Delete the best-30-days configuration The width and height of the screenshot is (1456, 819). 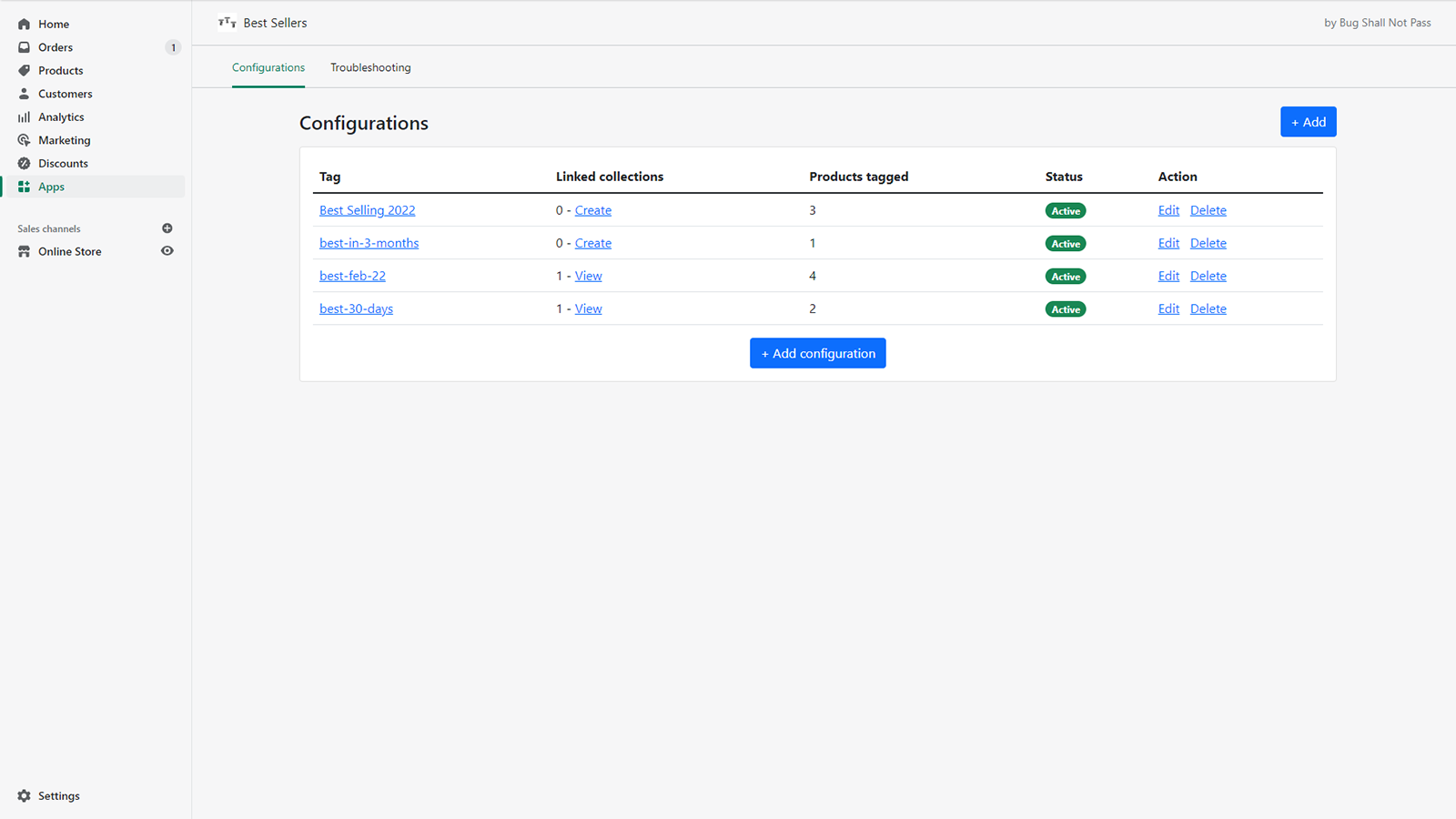pyautogui.click(x=1208, y=308)
